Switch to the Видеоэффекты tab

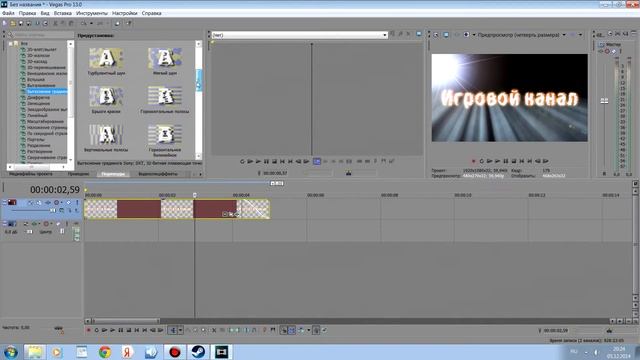point(158,174)
